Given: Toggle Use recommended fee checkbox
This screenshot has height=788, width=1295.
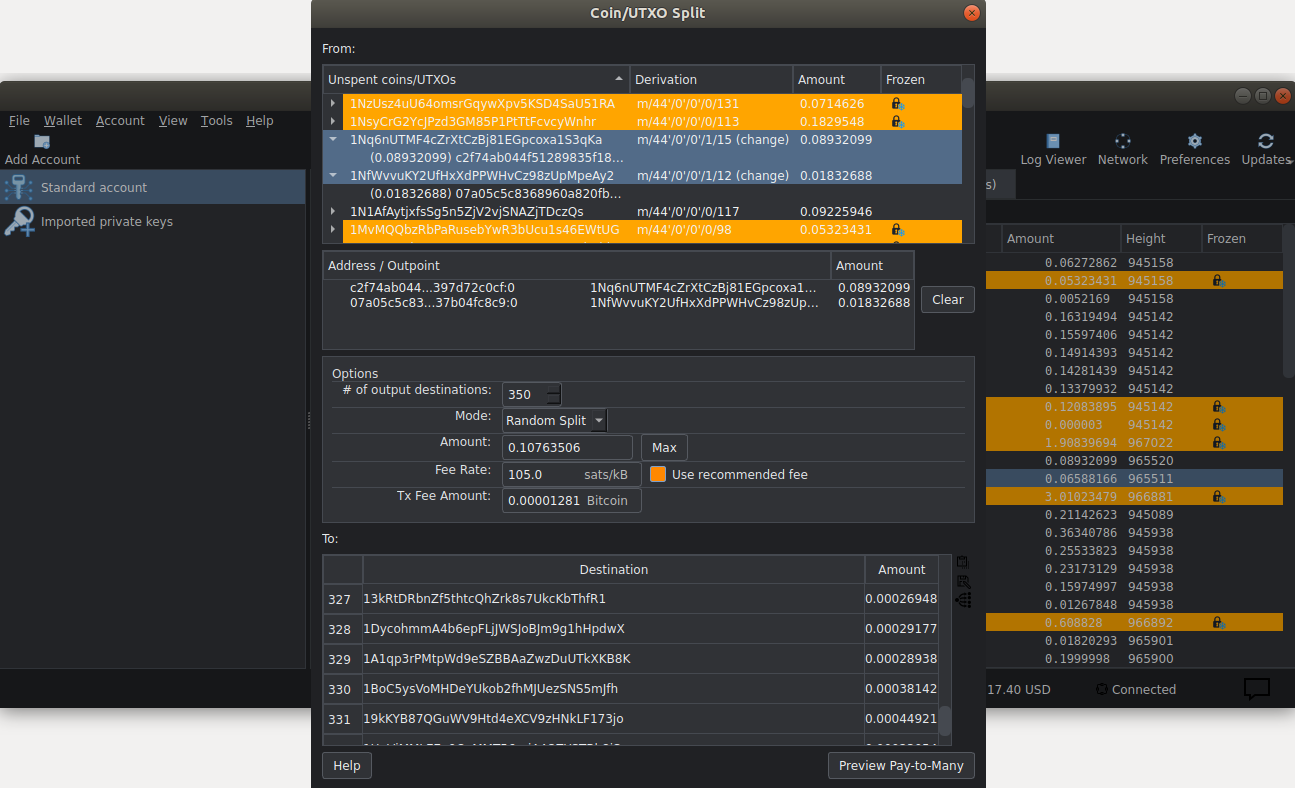Looking at the screenshot, I should click(658, 474).
